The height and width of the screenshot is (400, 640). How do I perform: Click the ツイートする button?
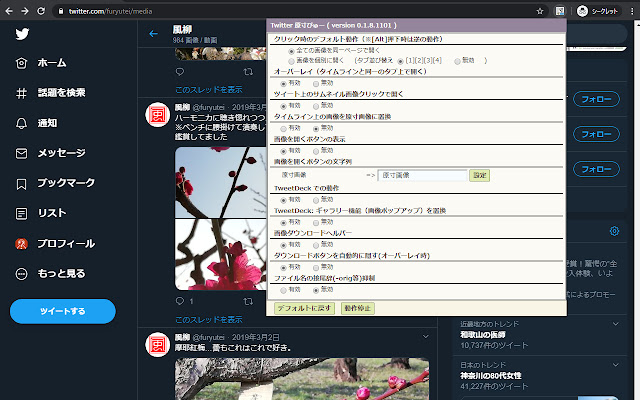click(62, 311)
